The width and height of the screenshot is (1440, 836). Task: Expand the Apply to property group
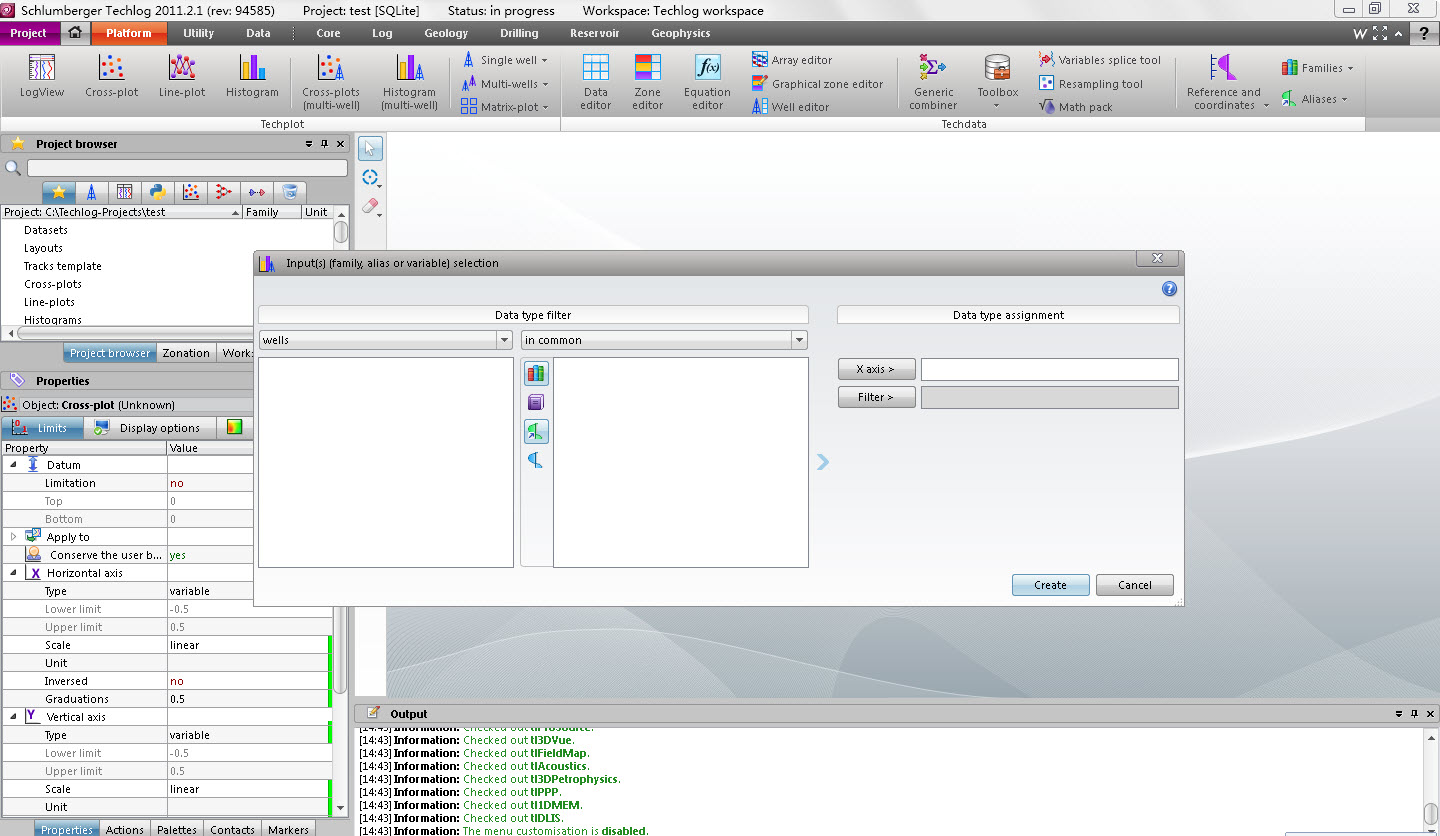point(14,537)
